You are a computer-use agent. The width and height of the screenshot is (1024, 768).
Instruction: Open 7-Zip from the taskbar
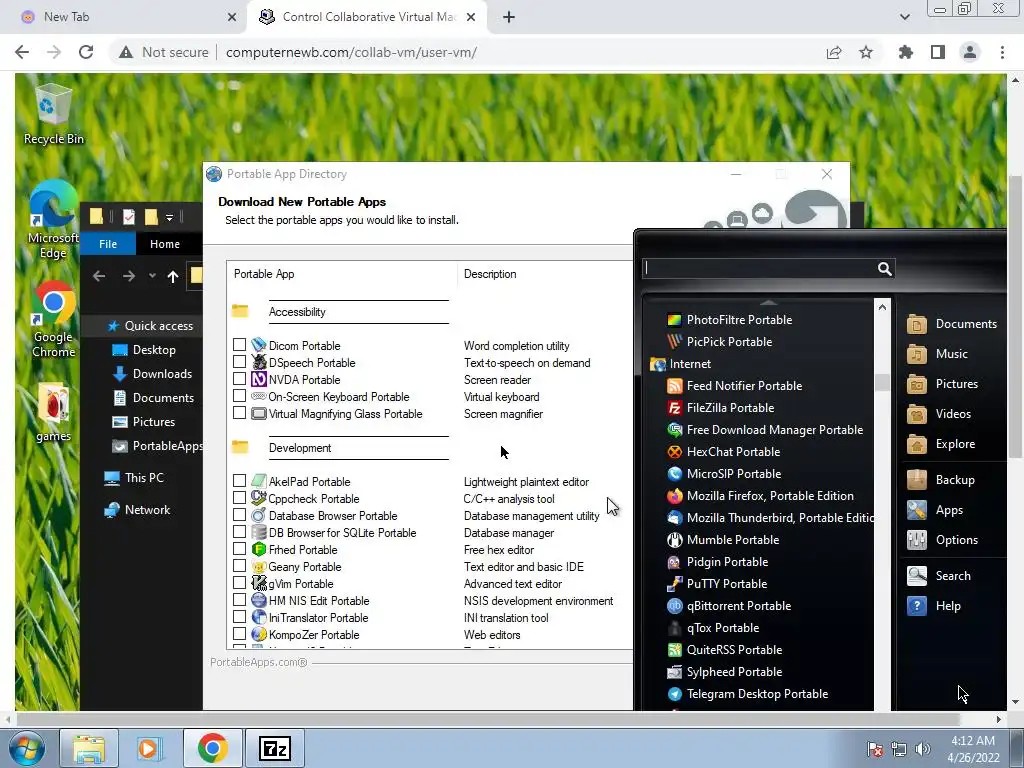274,748
